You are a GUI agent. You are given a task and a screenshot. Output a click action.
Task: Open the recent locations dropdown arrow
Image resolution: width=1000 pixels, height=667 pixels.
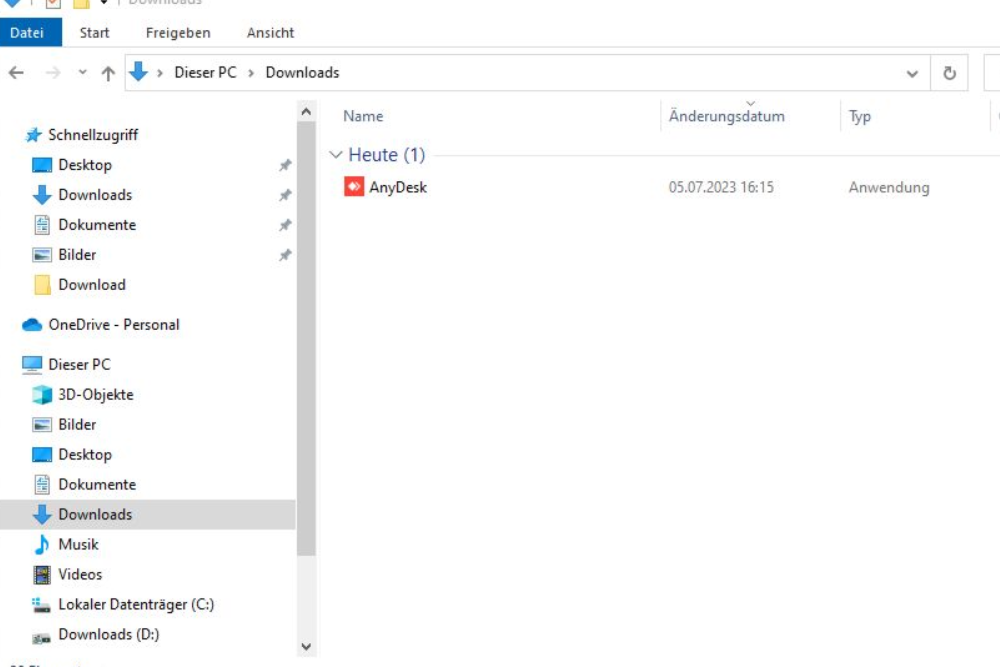pyautogui.click(x=82, y=73)
